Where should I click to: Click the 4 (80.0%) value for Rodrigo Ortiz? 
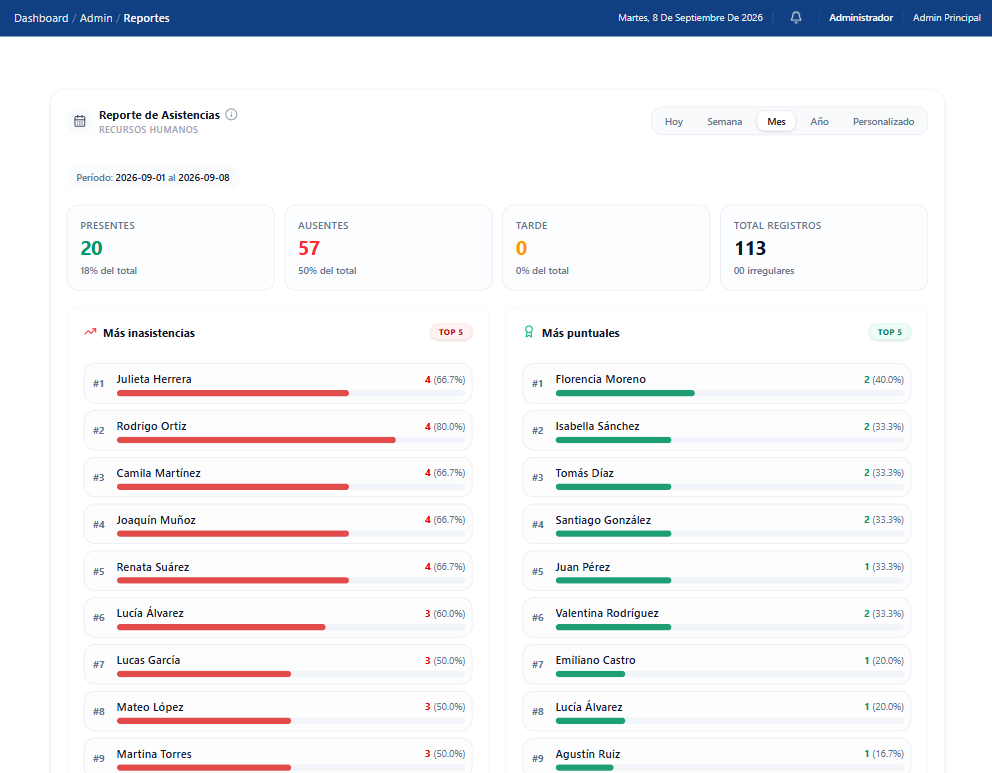click(x=445, y=426)
